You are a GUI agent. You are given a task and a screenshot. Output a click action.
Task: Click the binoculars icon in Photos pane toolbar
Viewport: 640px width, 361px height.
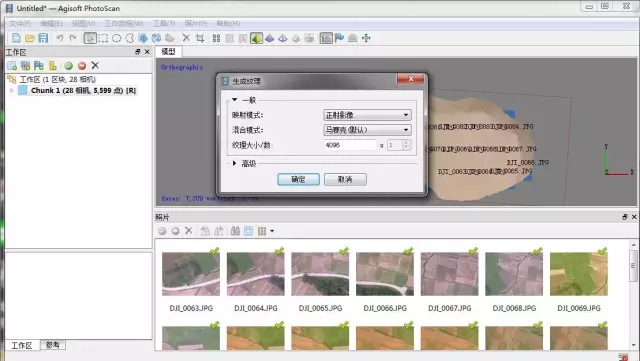click(235, 231)
